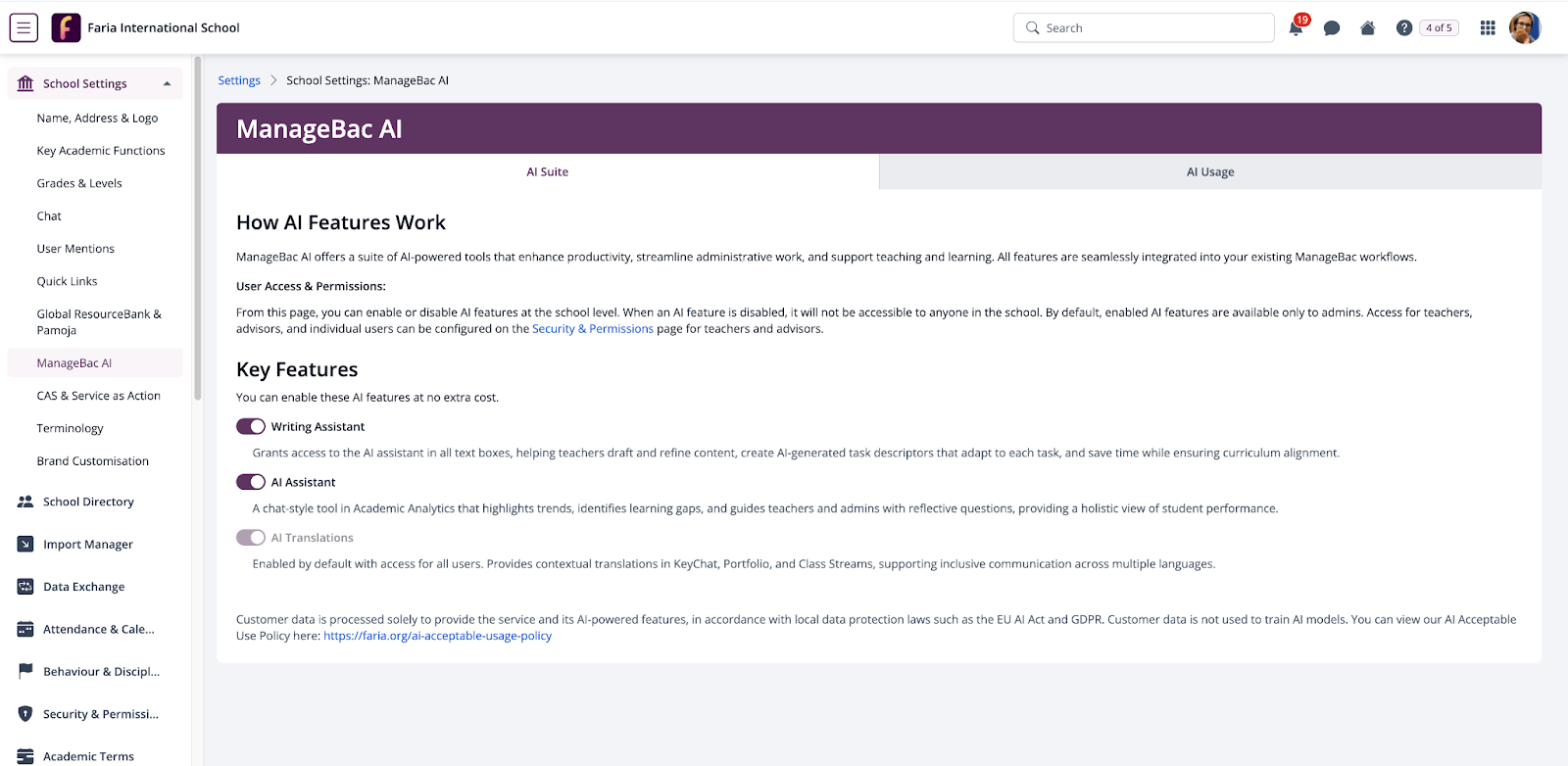Select the Behaviour & Discipline flag icon
The height and width of the screenshot is (766, 1568).
(x=24, y=671)
